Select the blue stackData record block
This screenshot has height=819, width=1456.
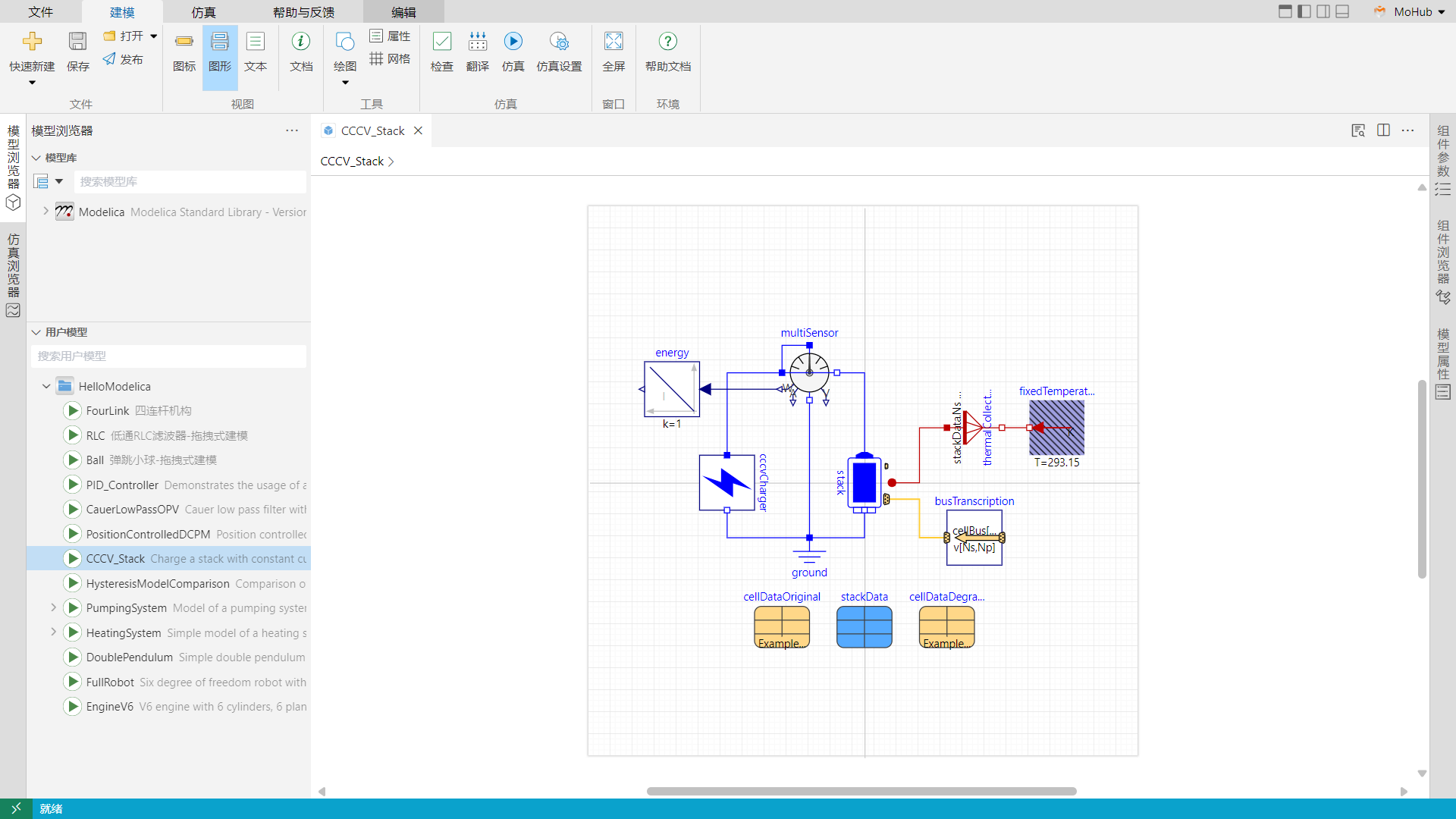pyautogui.click(x=864, y=627)
